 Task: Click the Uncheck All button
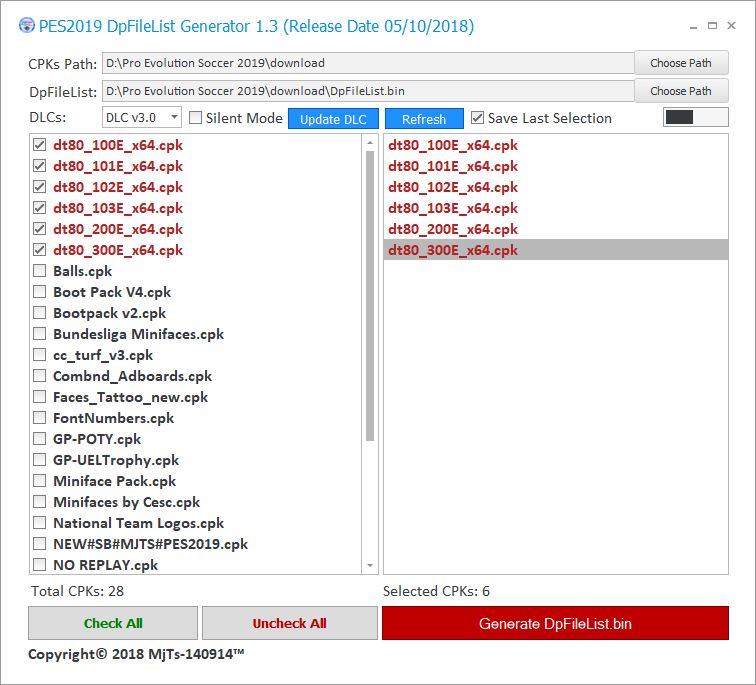pos(289,623)
